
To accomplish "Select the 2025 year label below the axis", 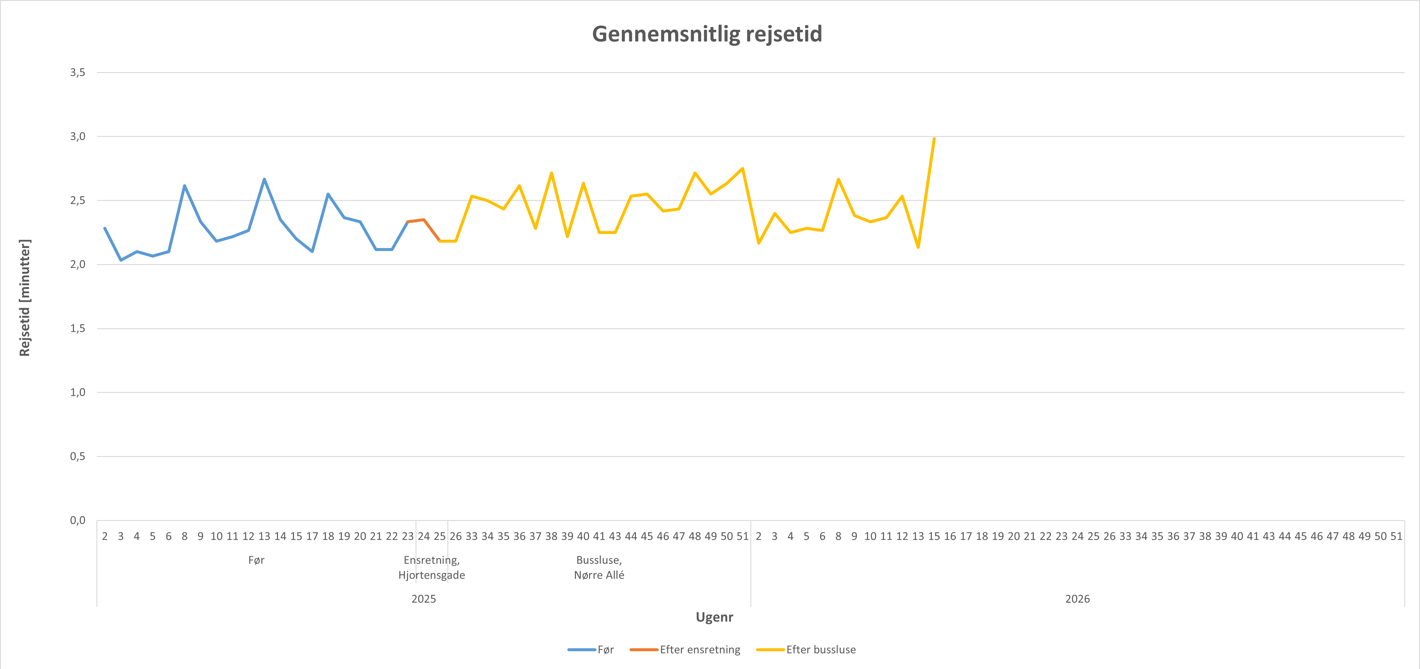I will 424,599.
